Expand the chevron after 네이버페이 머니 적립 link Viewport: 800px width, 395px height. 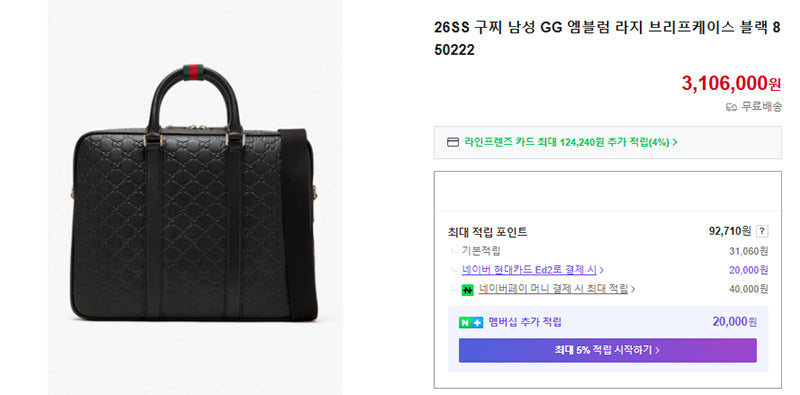[x=633, y=289]
